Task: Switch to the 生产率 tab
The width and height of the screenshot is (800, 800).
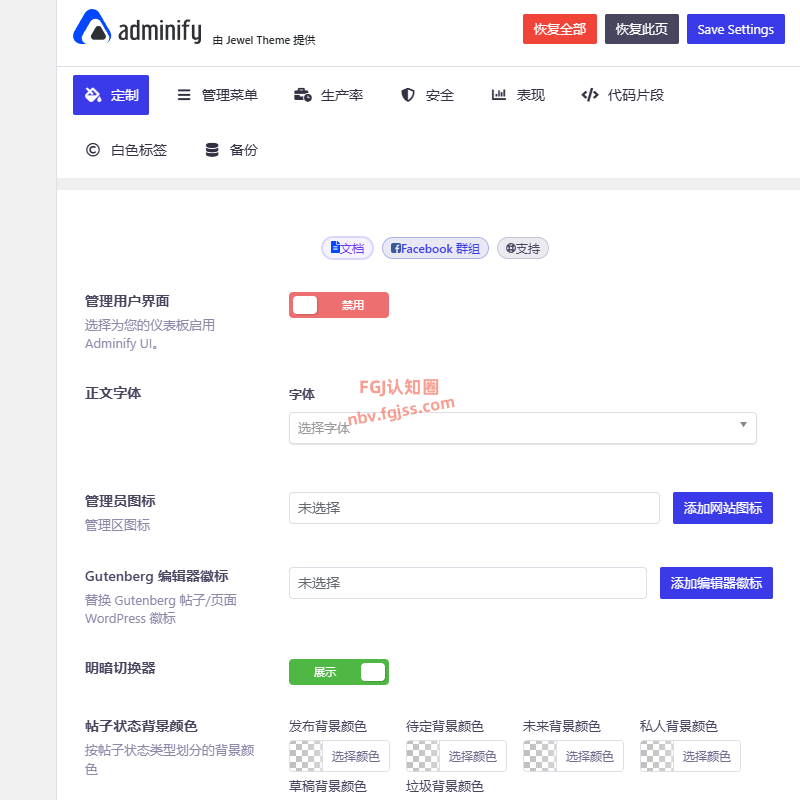Action: [x=329, y=95]
